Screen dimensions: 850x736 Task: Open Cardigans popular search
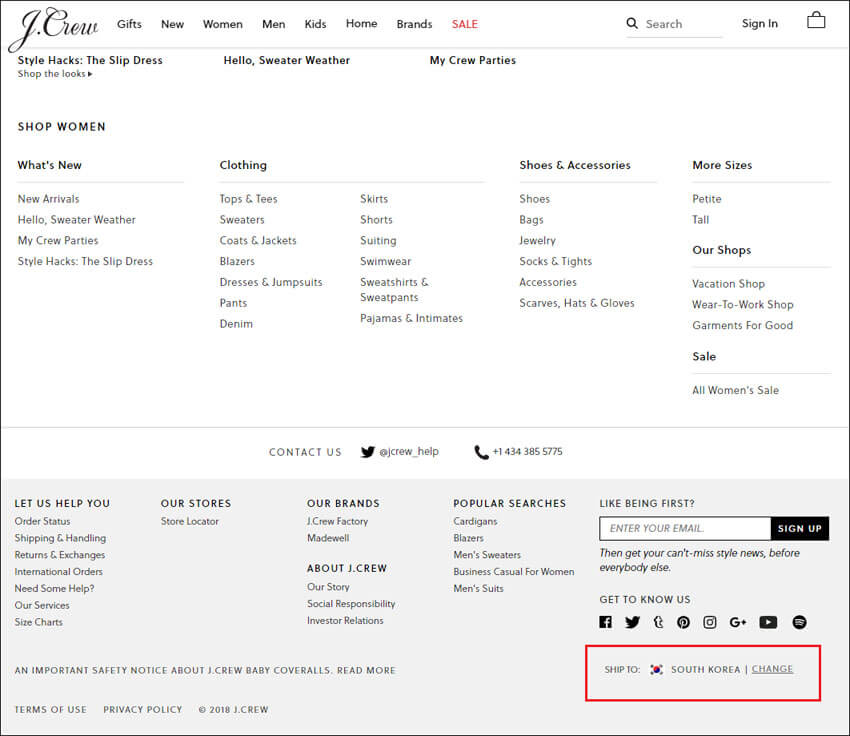click(x=475, y=521)
